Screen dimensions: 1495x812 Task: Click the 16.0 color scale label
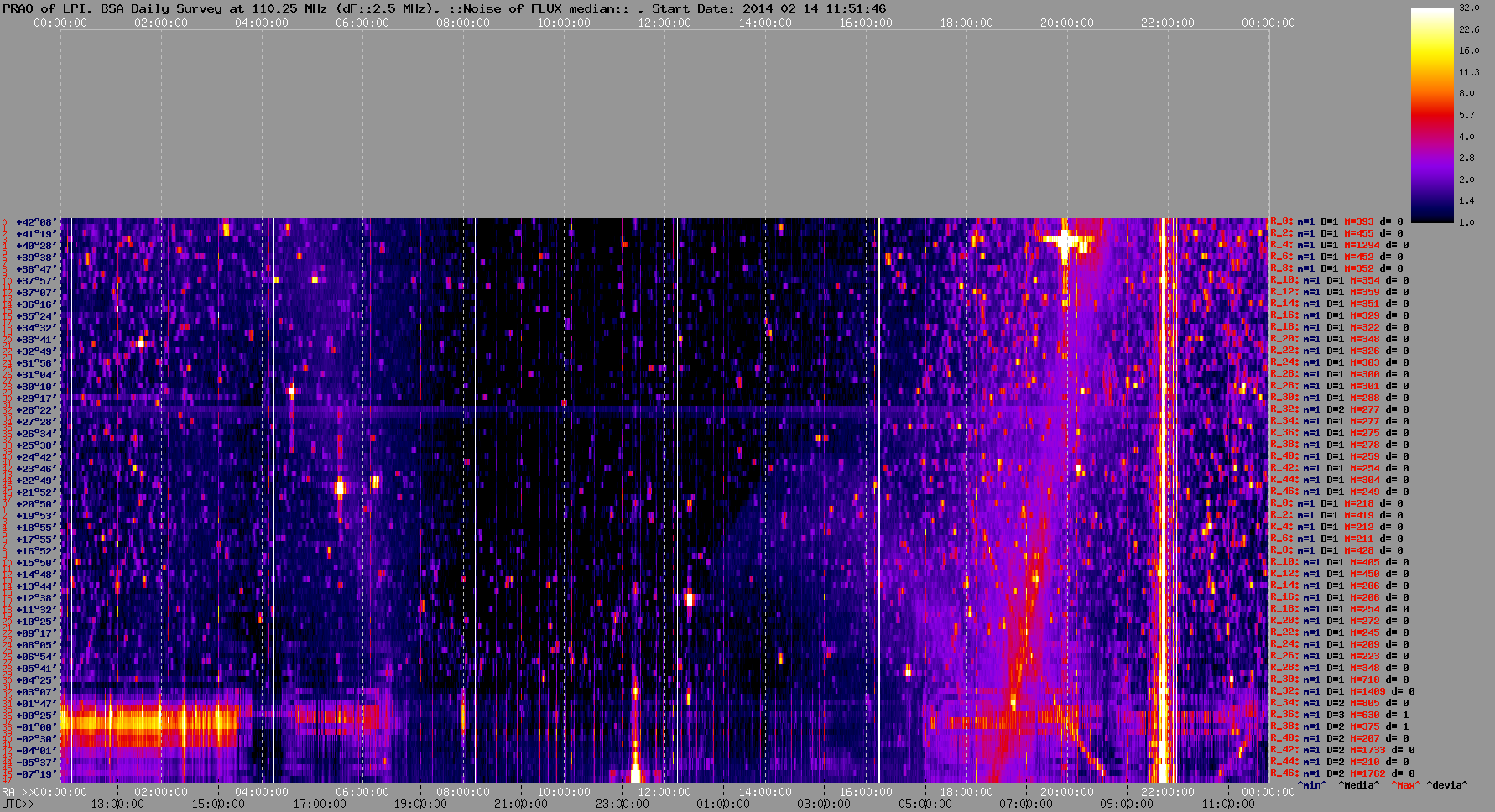pos(1469,50)
